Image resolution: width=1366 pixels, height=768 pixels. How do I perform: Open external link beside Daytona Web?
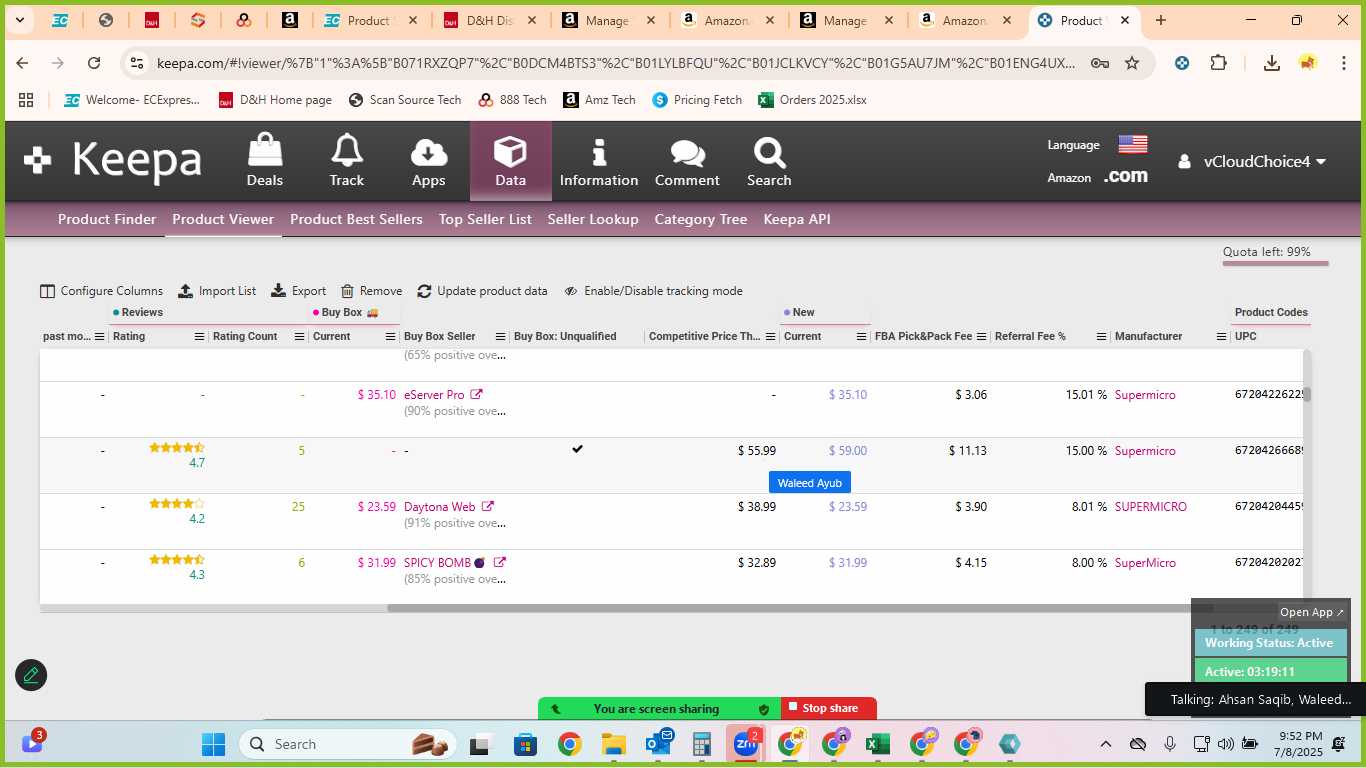point(488,507)
